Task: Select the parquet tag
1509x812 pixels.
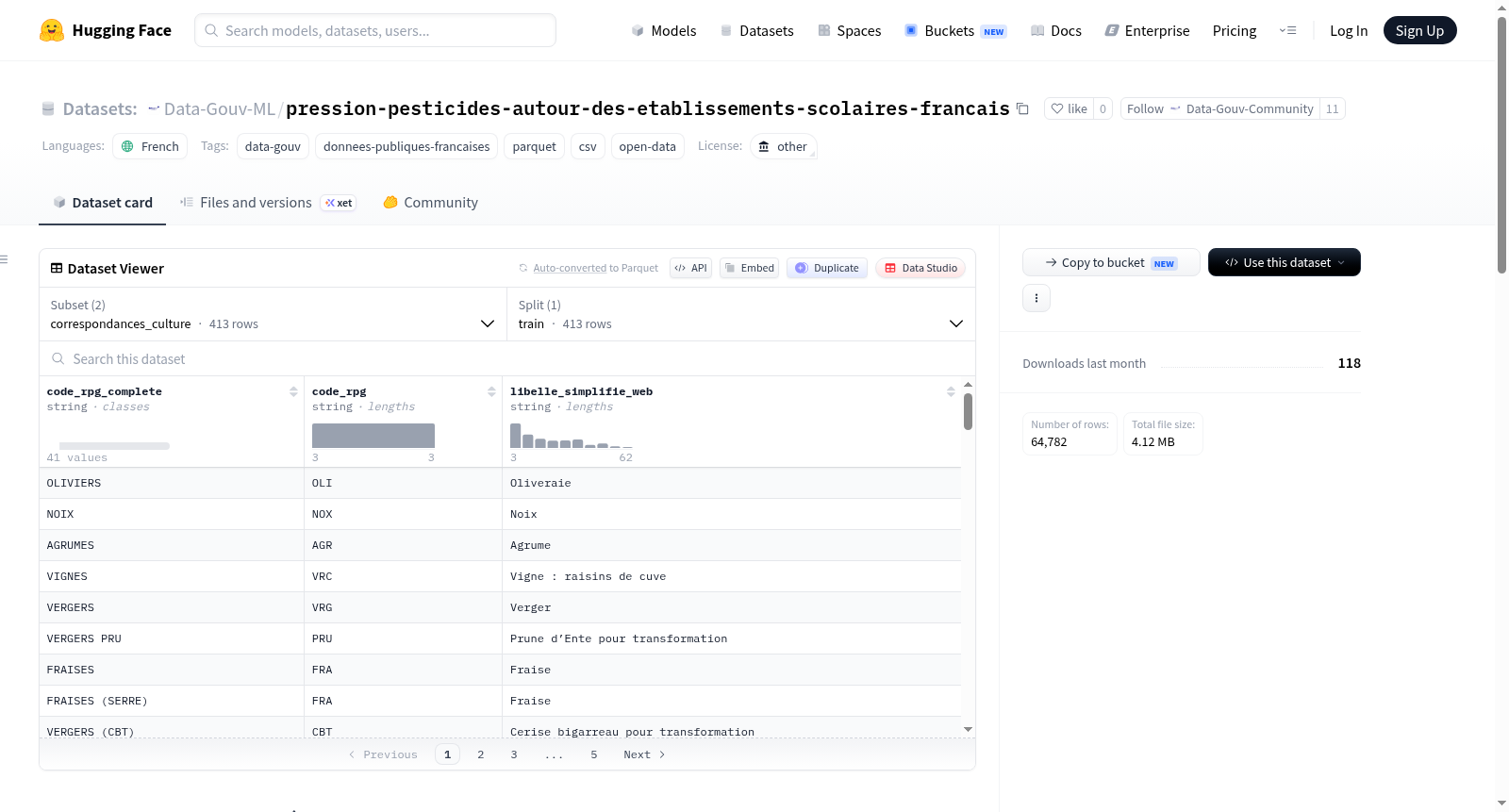Action: [x=534, y=146]
